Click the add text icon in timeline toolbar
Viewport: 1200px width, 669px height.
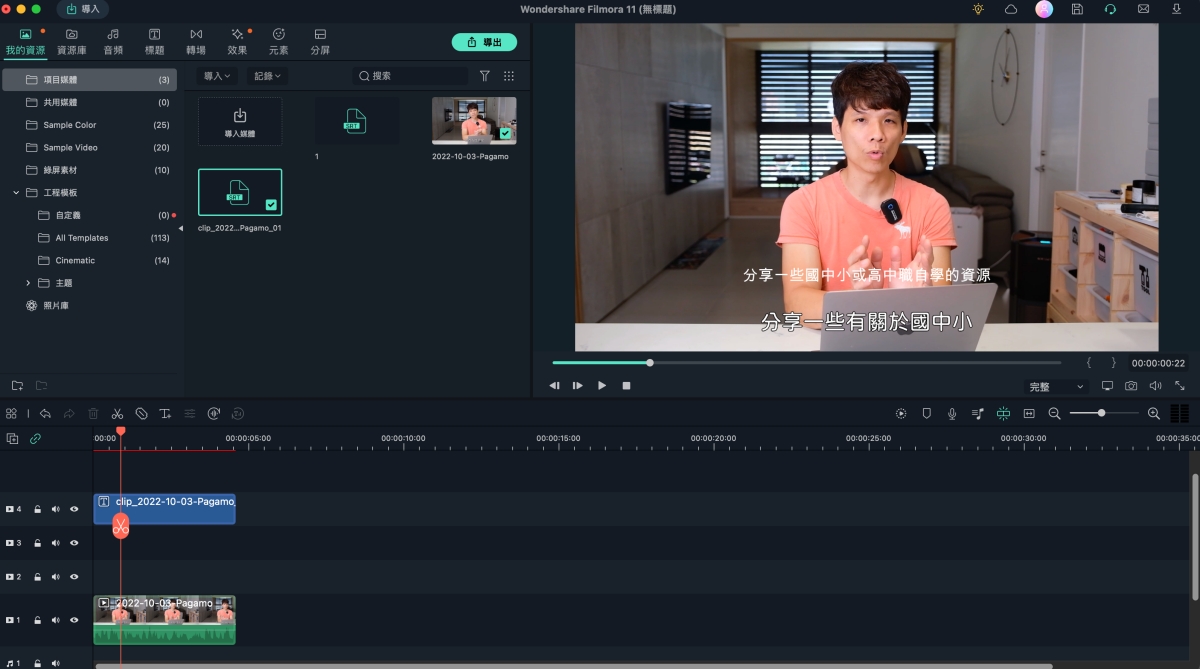click(165, 413)
